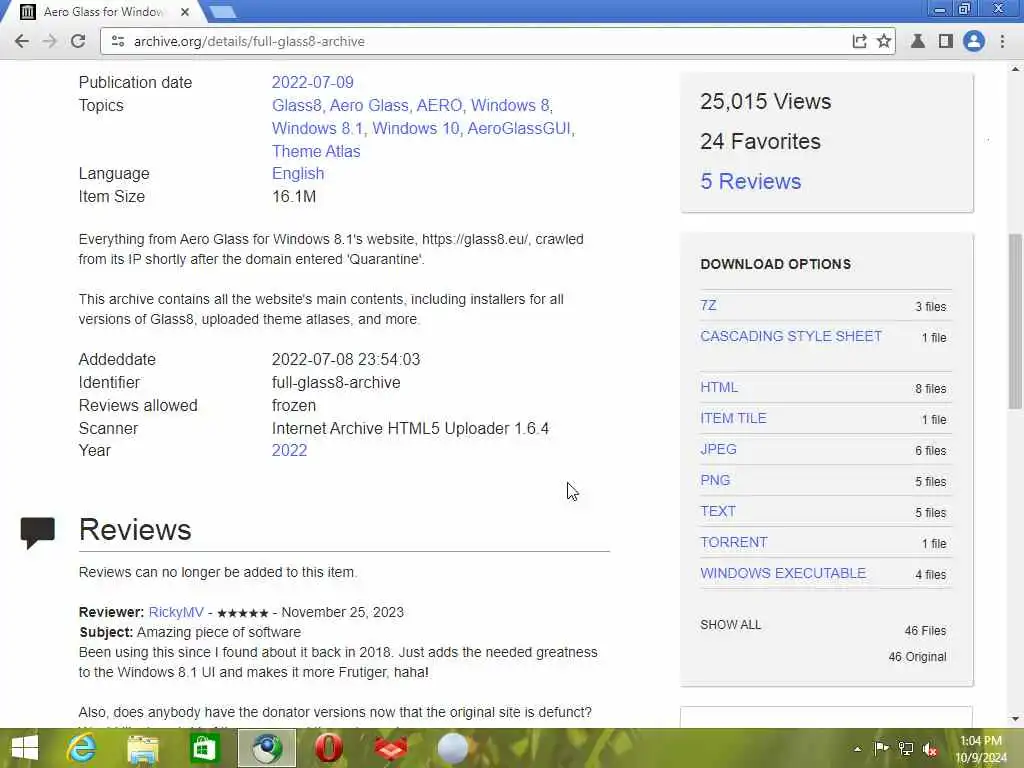Expand PNG download files
This screenshot has width=1024, height=768.
click(715, 480)
